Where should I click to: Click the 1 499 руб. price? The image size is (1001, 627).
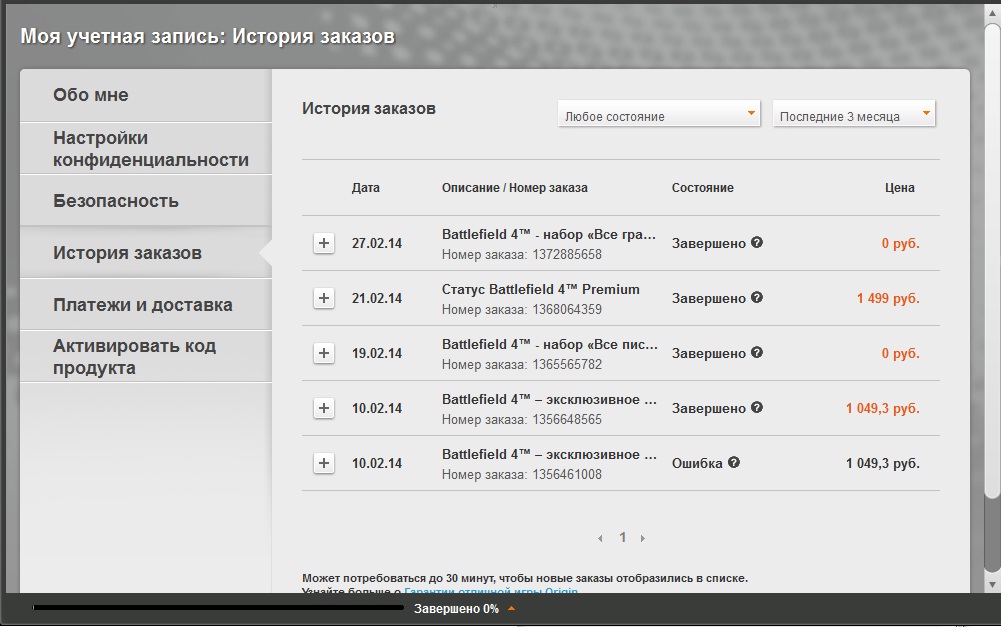point(888,298)
